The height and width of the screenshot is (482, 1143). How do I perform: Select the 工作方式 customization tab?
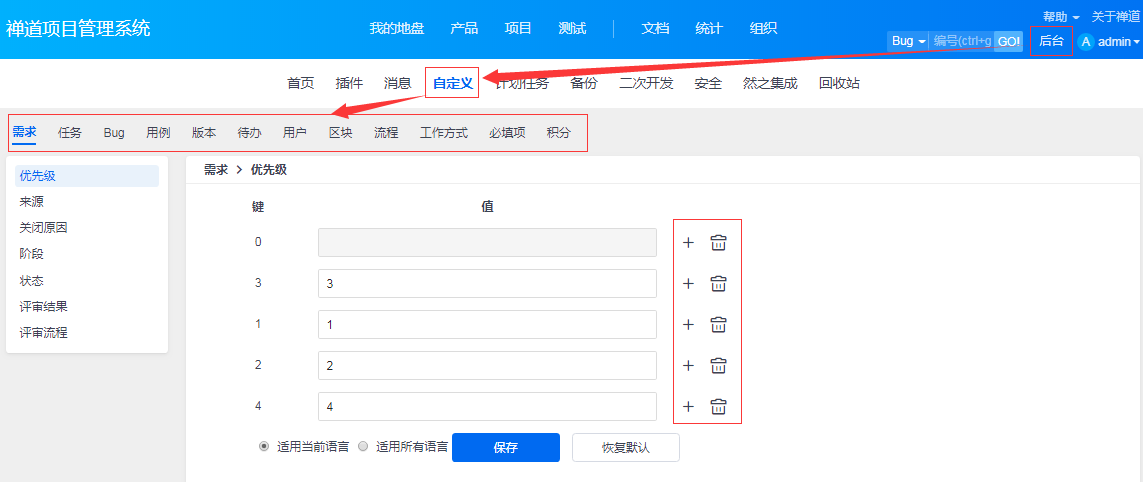[x=444, y=133]
